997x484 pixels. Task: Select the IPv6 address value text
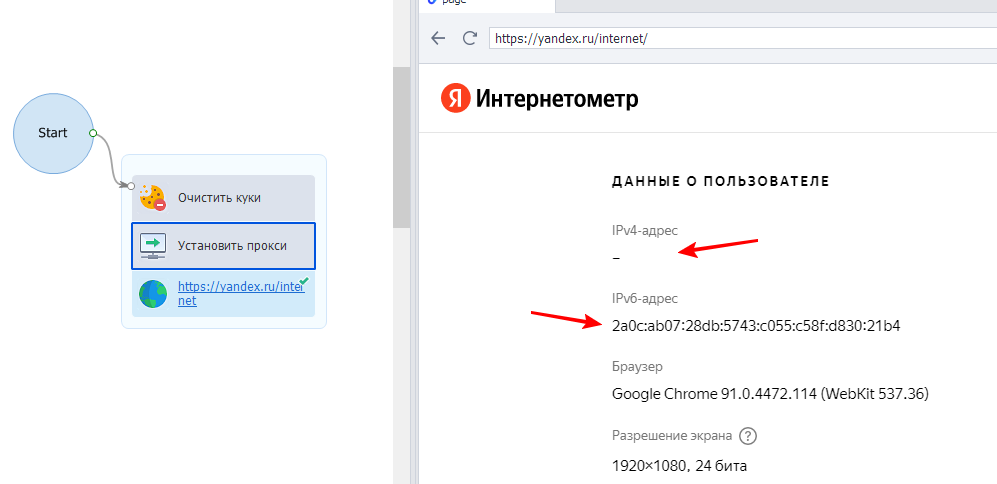pos(756,326)
